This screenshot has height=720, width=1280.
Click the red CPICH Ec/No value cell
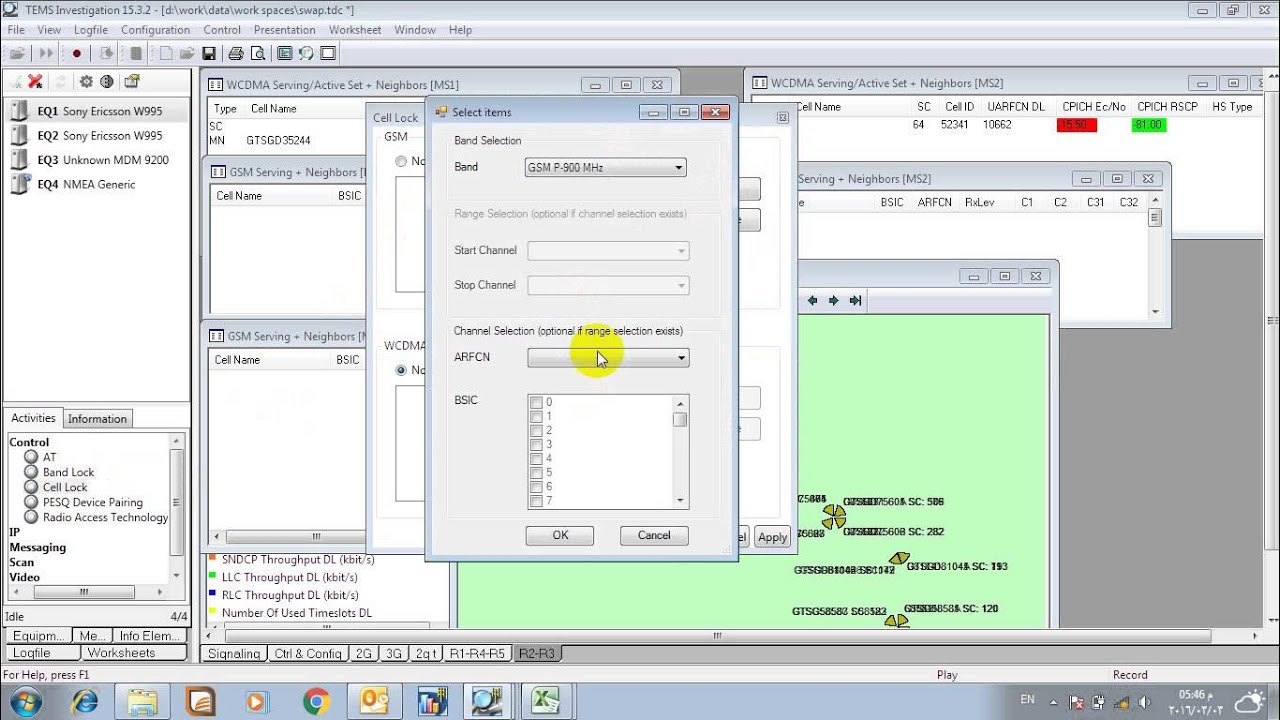(1077, 125)
